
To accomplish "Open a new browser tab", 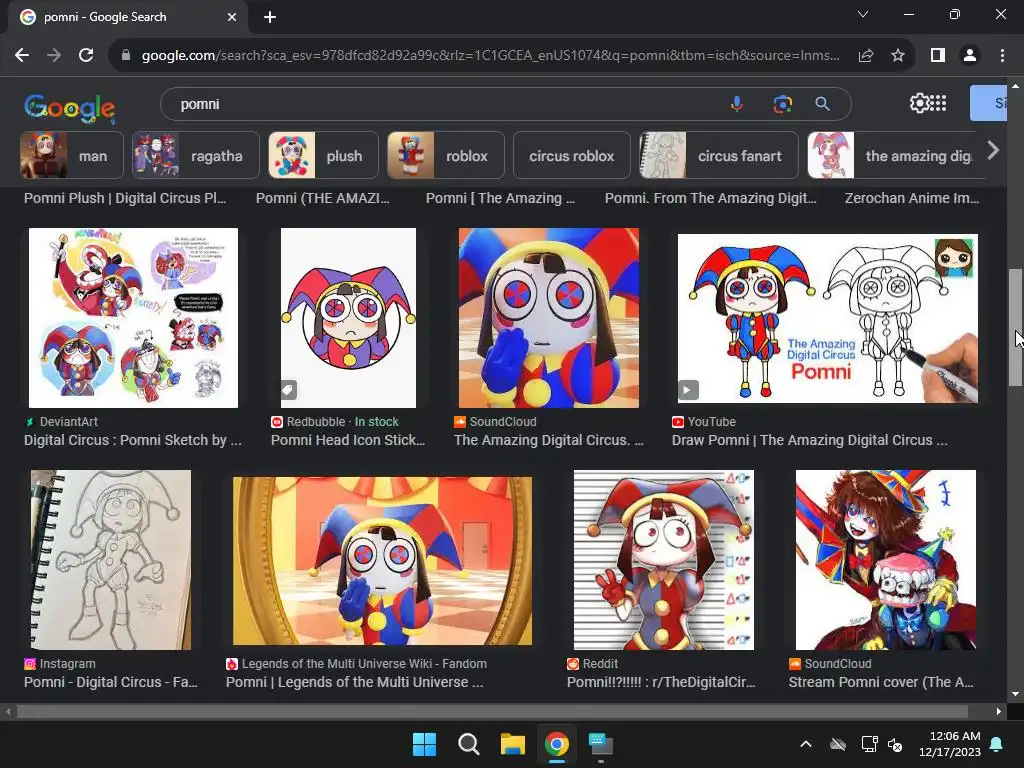I will point(270,17).
